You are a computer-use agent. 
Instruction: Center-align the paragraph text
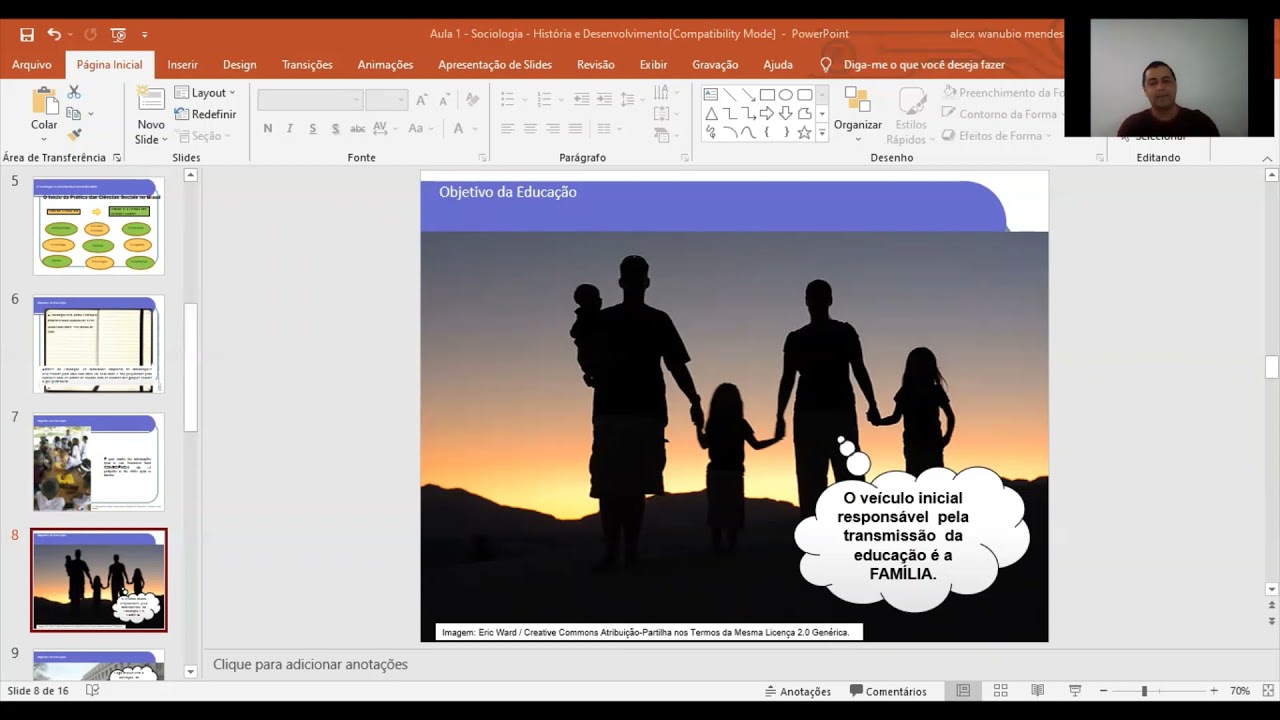click(530, 129)
